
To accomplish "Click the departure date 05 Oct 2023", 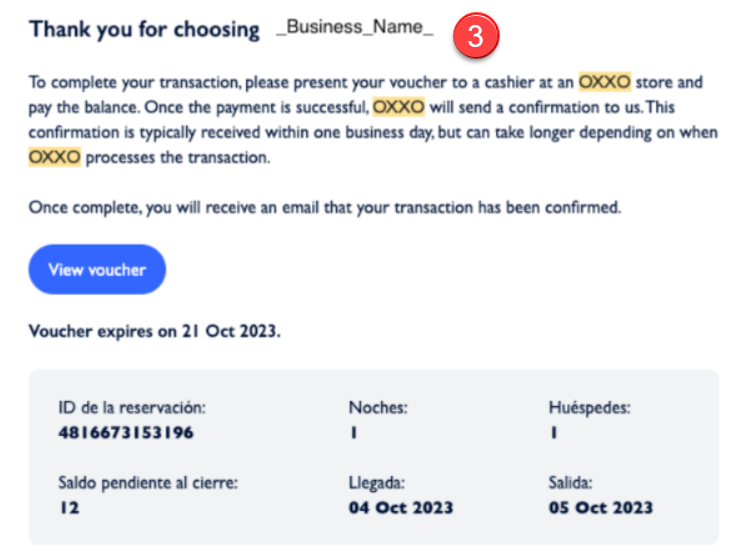I will coord(601,507).
